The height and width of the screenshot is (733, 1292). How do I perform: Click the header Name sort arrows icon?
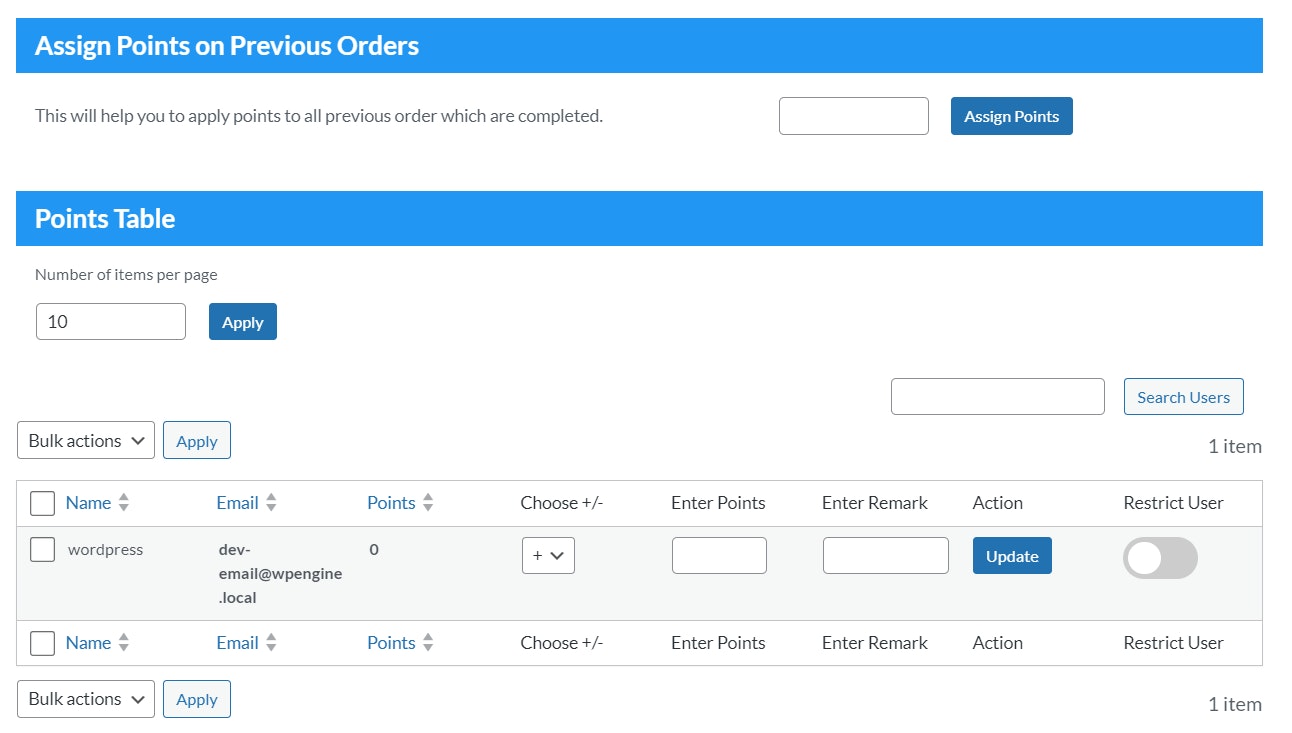[x=124, y=503]
